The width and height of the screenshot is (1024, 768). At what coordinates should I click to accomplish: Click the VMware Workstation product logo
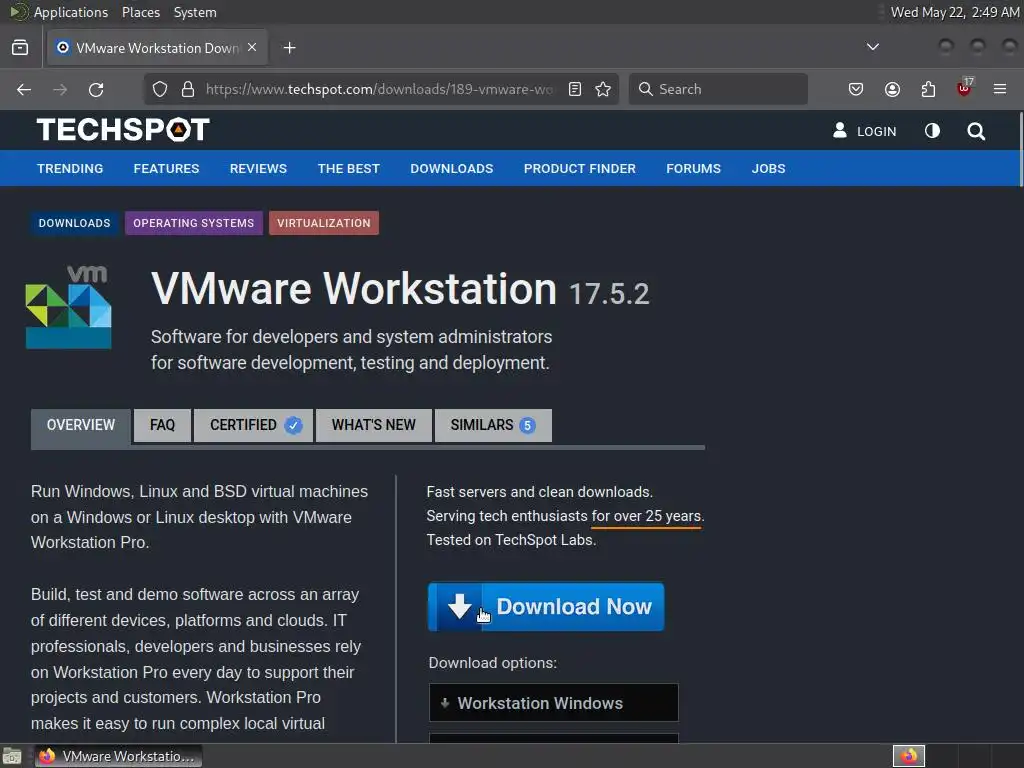click(x=69, y=306)
